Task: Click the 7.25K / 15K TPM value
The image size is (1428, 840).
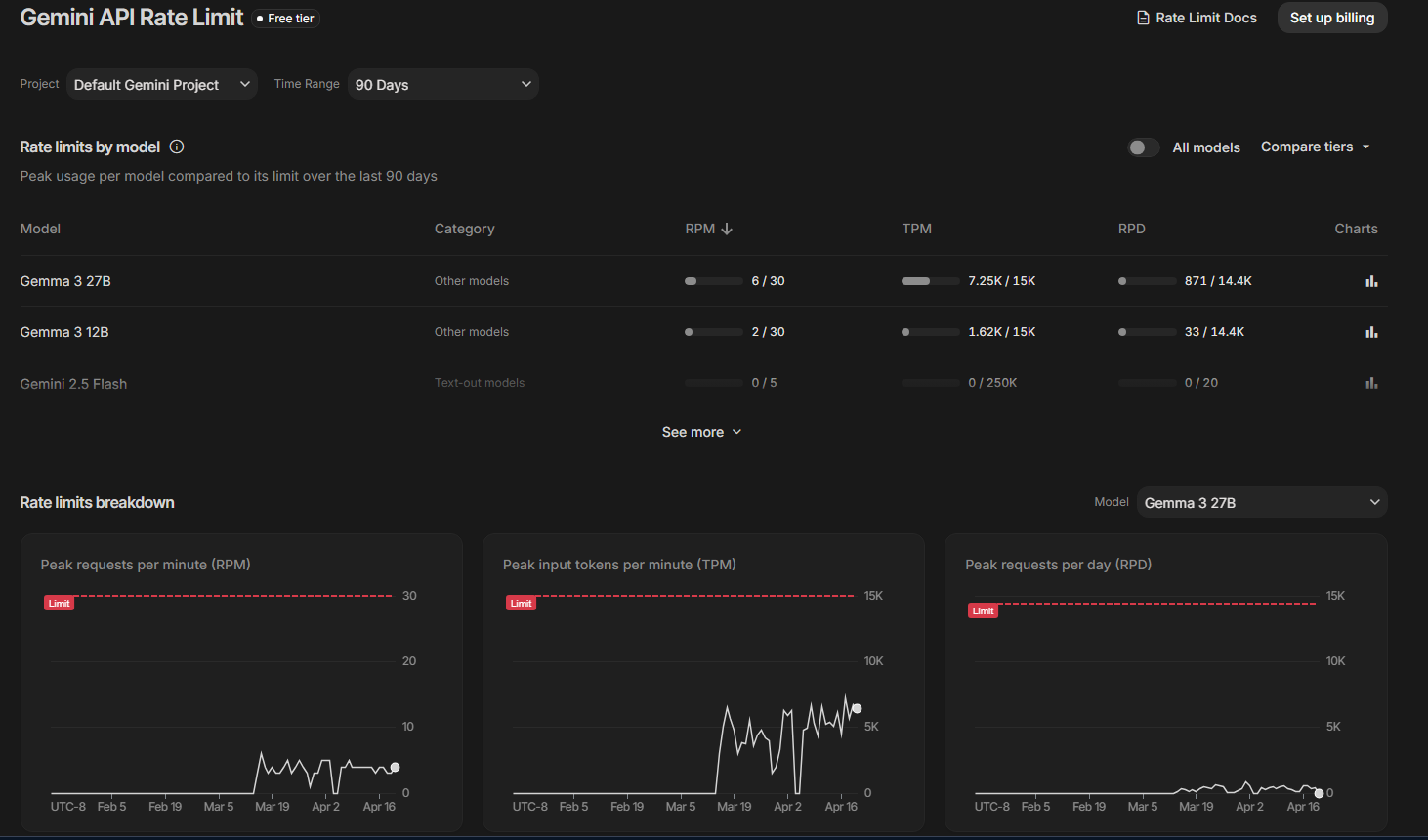Action: pos(1002,281)
